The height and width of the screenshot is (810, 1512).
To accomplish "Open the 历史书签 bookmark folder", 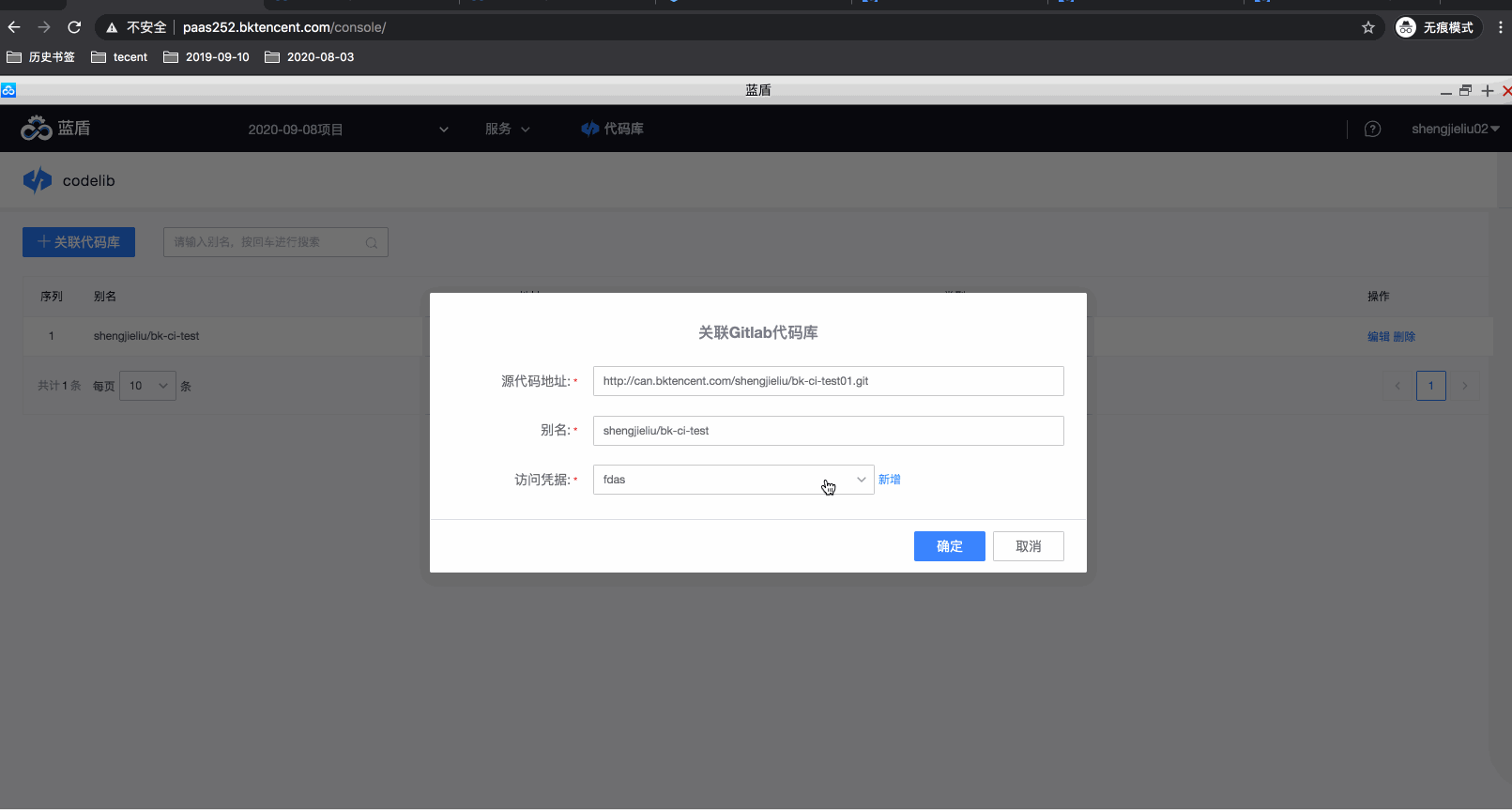I will [40, 57].
